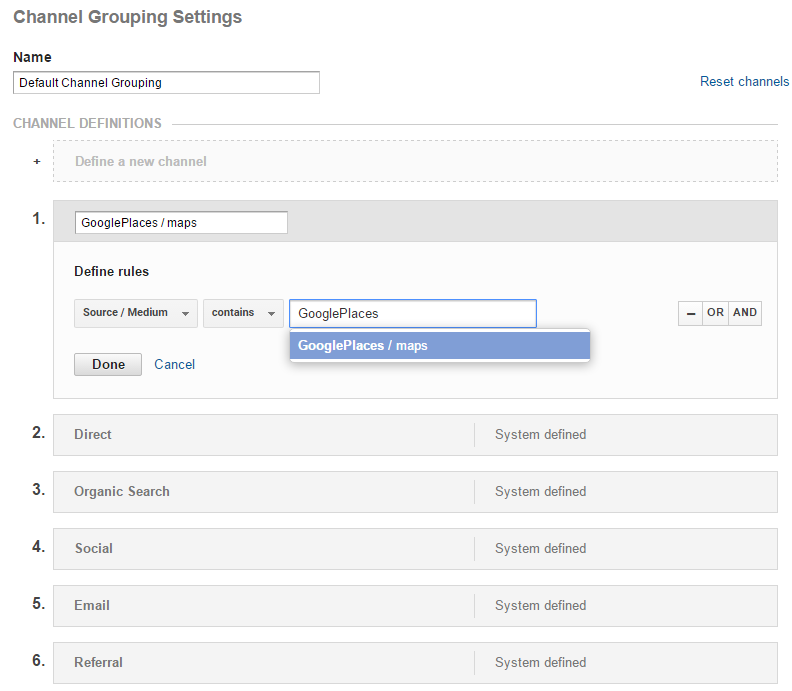The height and width of the screenshot is (691, 792).
Task: Click System defined label in Referral row
Action: [x=540, y=663]
